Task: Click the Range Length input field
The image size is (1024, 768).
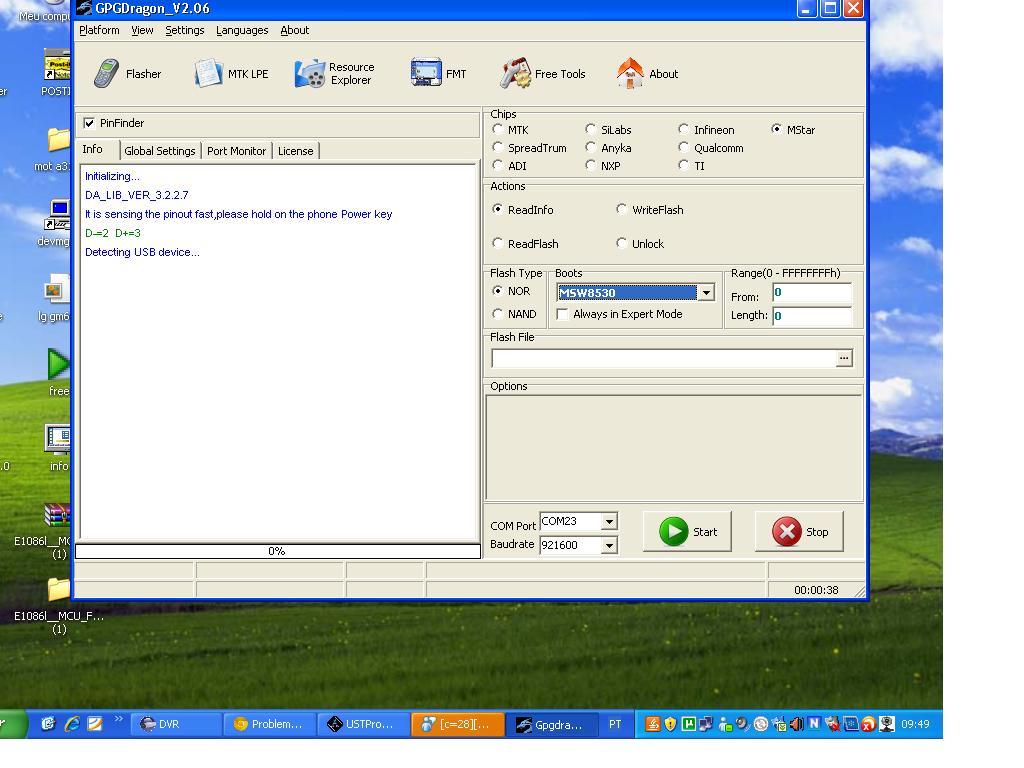Action: point(812,316)
